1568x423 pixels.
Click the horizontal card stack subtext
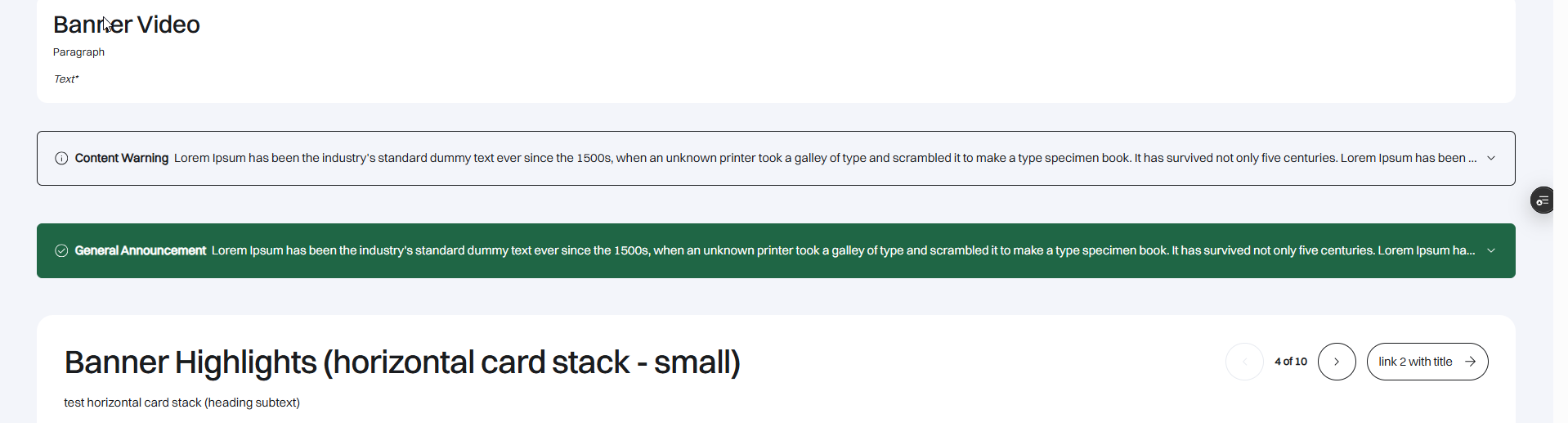click(x=182, y=403)
